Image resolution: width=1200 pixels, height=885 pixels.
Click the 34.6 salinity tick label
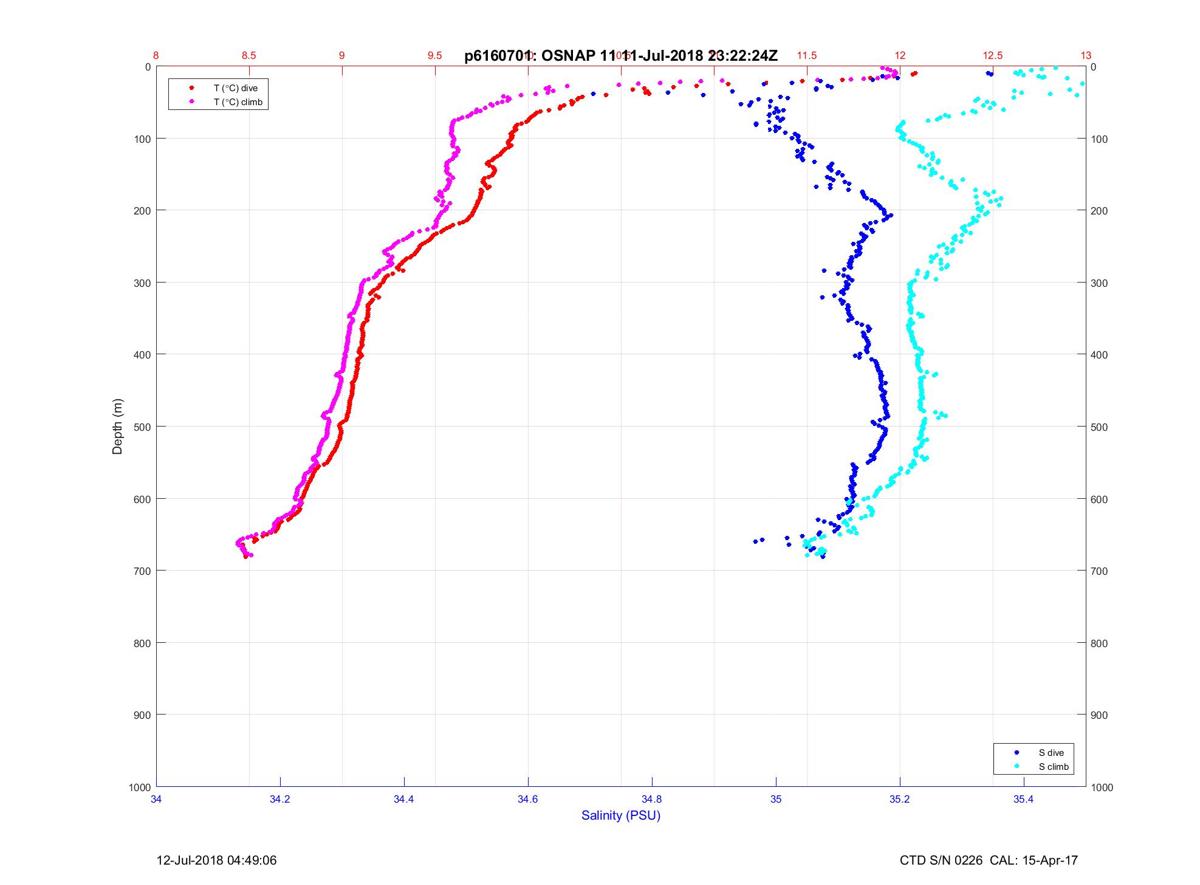(x=528, y=799)
